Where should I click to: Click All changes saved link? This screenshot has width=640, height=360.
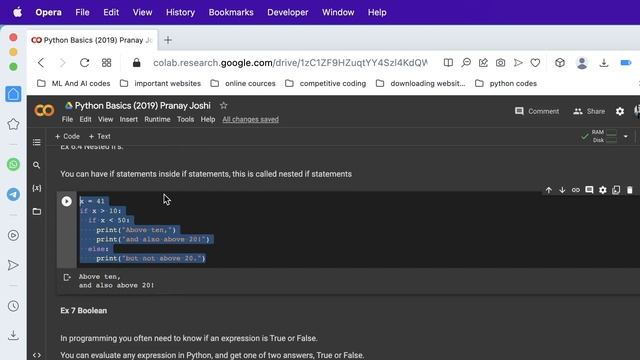tap(251, 120)
